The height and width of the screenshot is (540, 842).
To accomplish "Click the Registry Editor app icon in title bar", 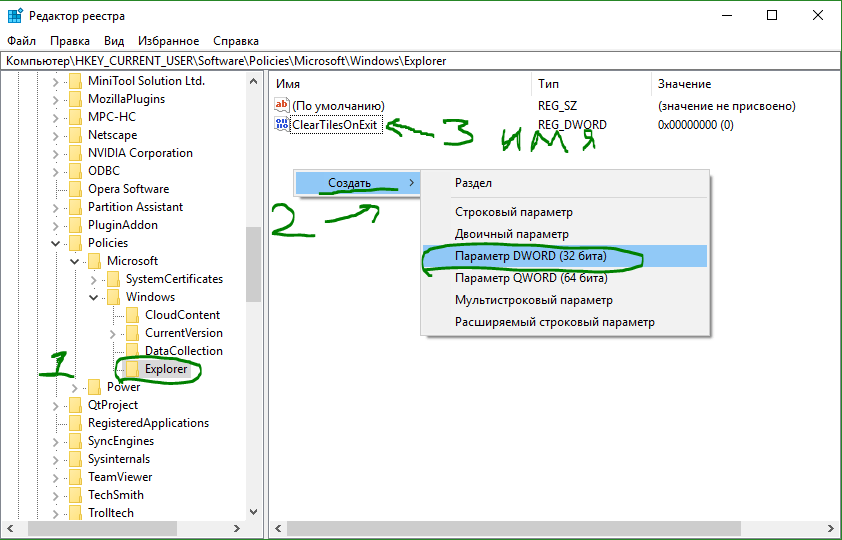I will click(x=14, y=15).
